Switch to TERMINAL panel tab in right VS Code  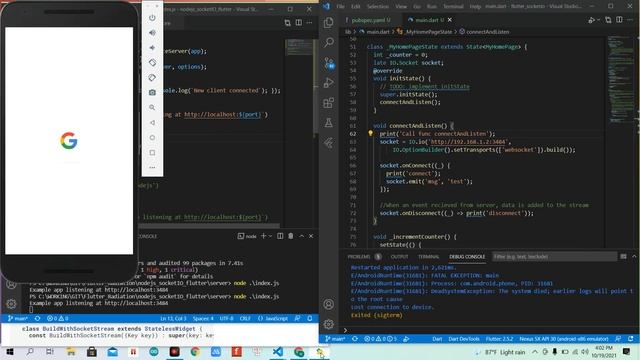(429, 256)
